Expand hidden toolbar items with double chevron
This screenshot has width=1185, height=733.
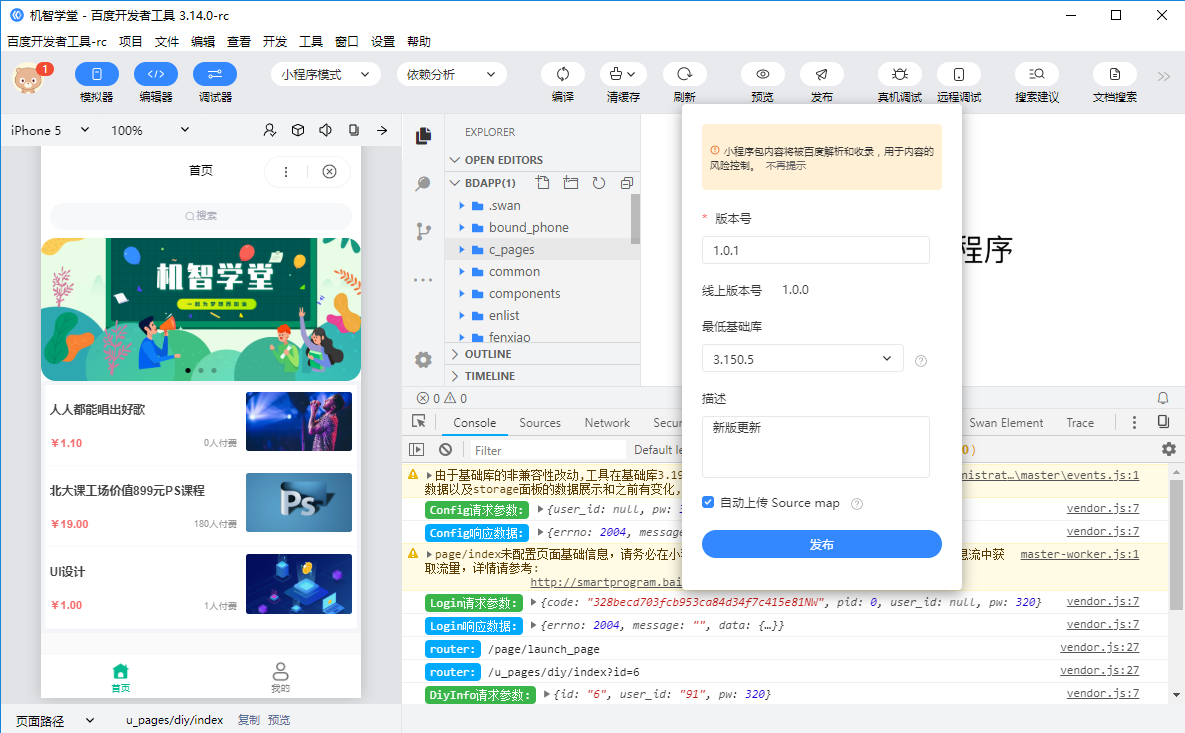click(x=1164, y=76)
